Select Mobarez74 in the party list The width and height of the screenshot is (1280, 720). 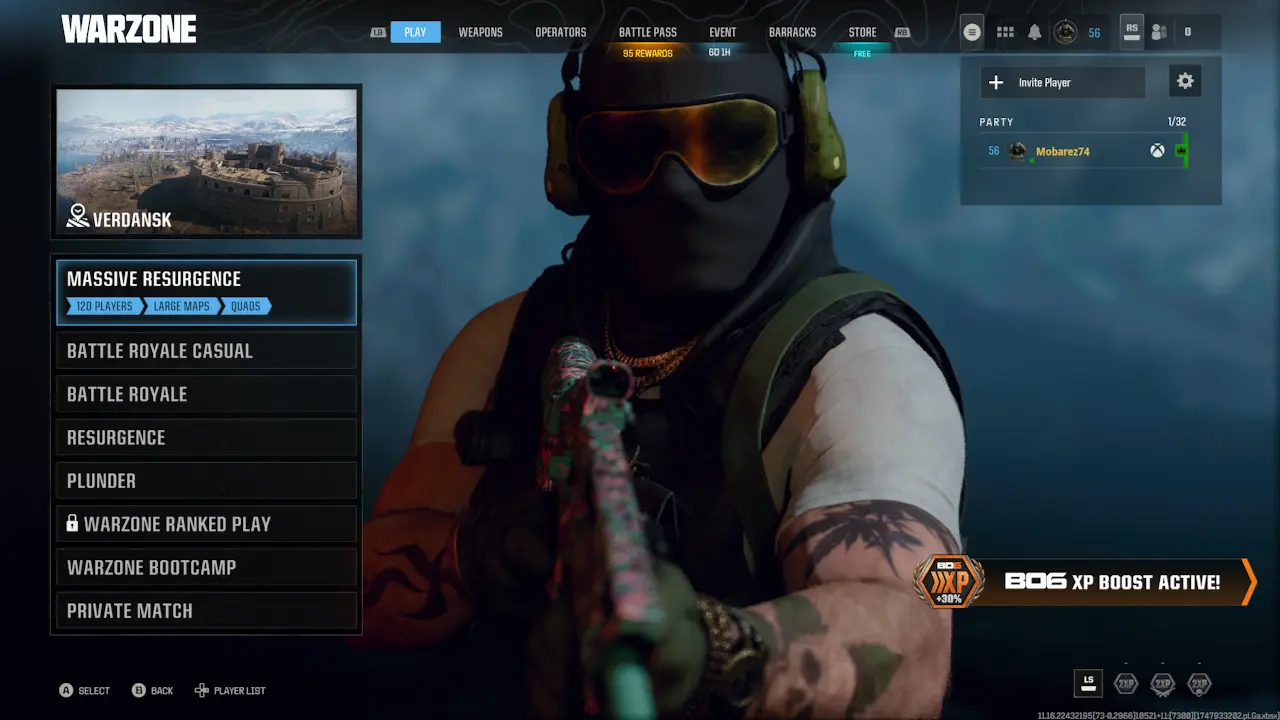[x=1083, y=151]
